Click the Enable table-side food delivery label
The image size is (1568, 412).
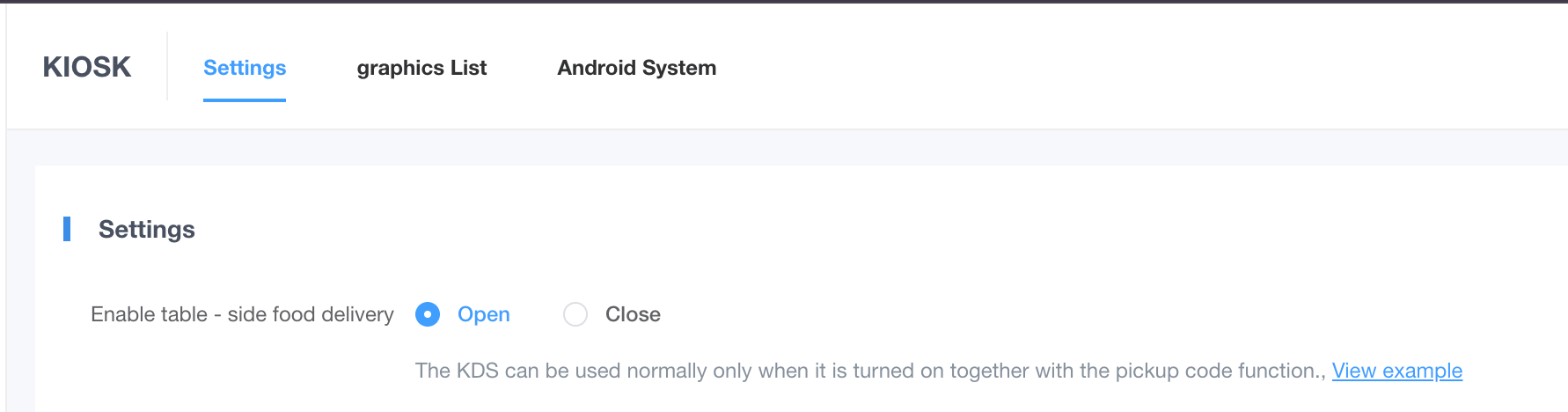coord(242,314)
